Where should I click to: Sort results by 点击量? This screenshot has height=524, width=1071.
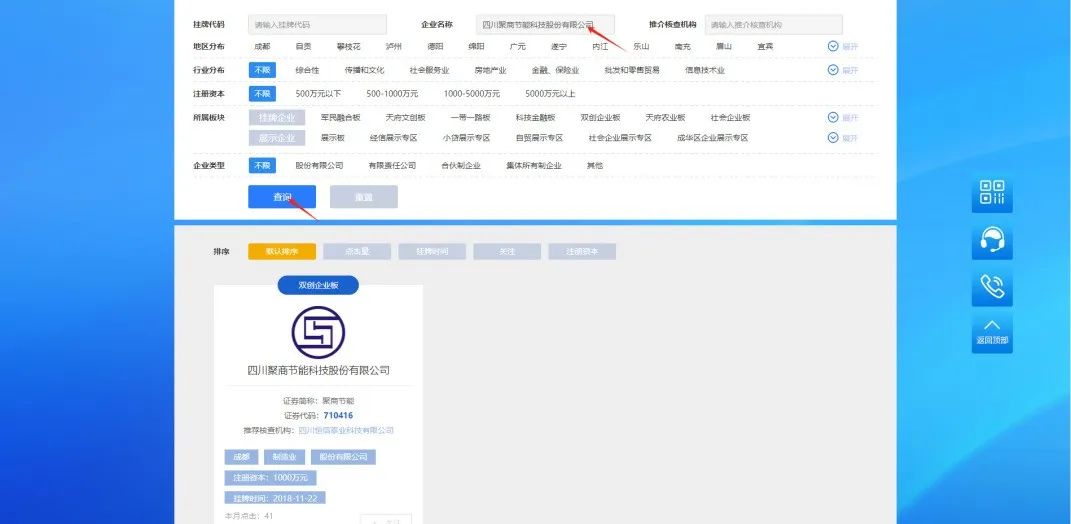[x=357, y=251]
